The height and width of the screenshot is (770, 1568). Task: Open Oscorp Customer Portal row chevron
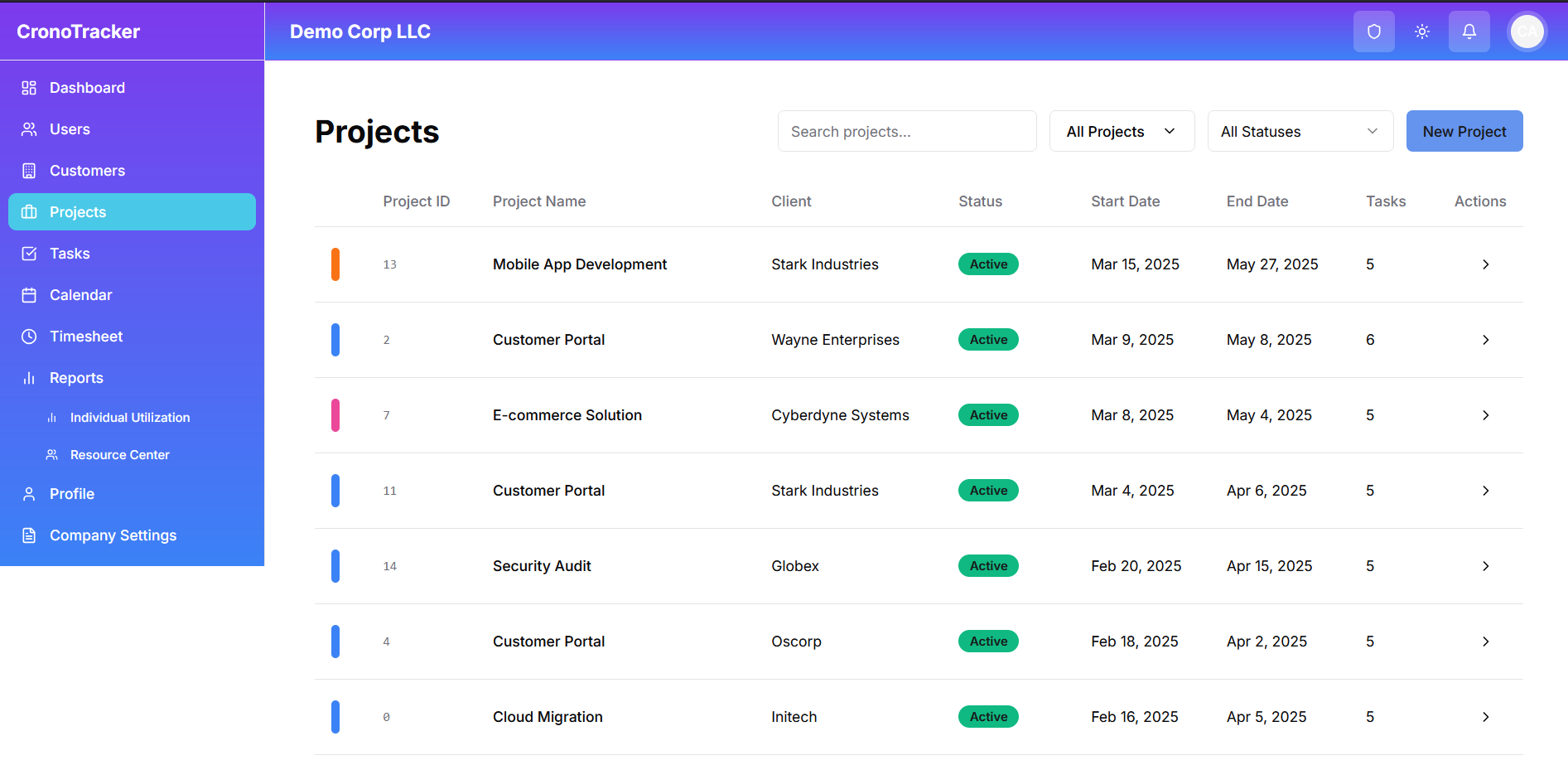coord(1486,642)
